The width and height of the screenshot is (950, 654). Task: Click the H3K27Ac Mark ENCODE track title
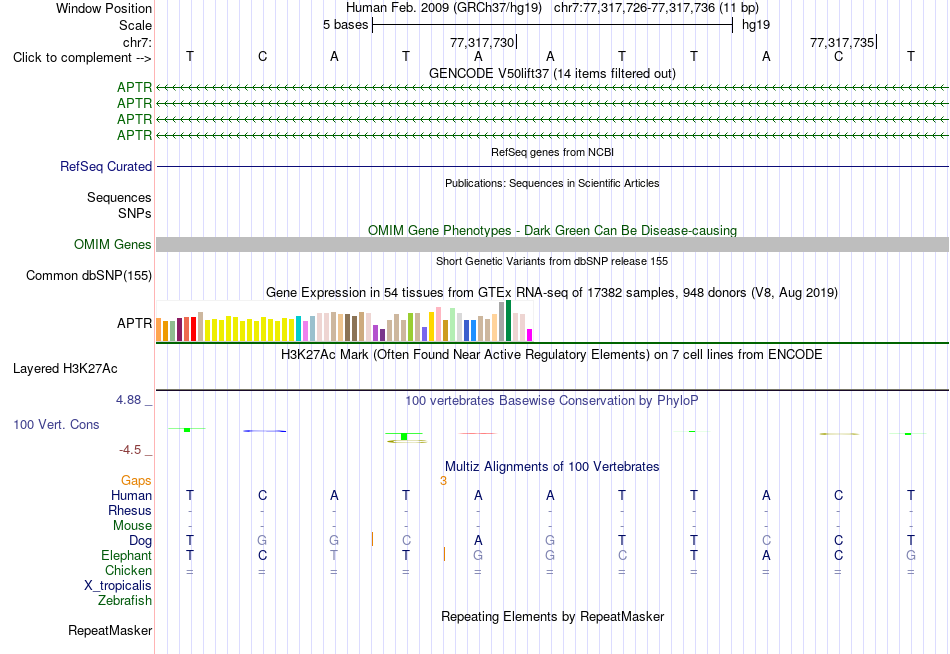552,355
